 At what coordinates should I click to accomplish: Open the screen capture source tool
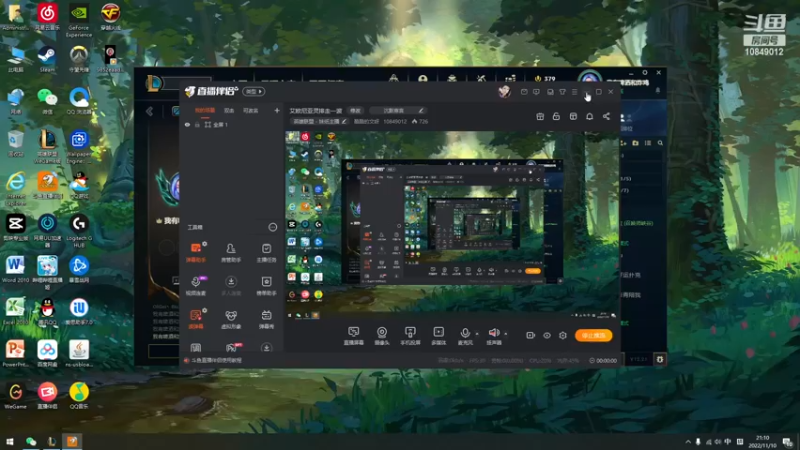point(353,336)
